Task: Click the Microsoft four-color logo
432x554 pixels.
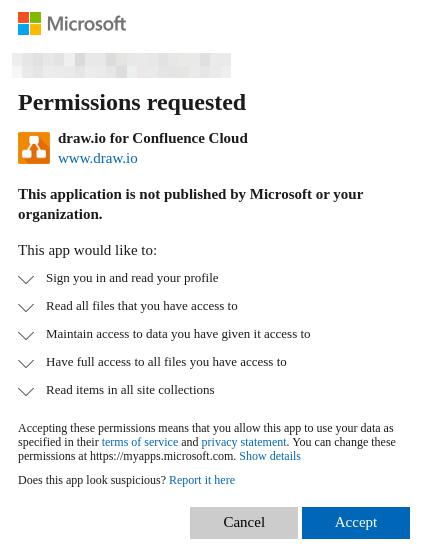Action: [x=29, y=24]
